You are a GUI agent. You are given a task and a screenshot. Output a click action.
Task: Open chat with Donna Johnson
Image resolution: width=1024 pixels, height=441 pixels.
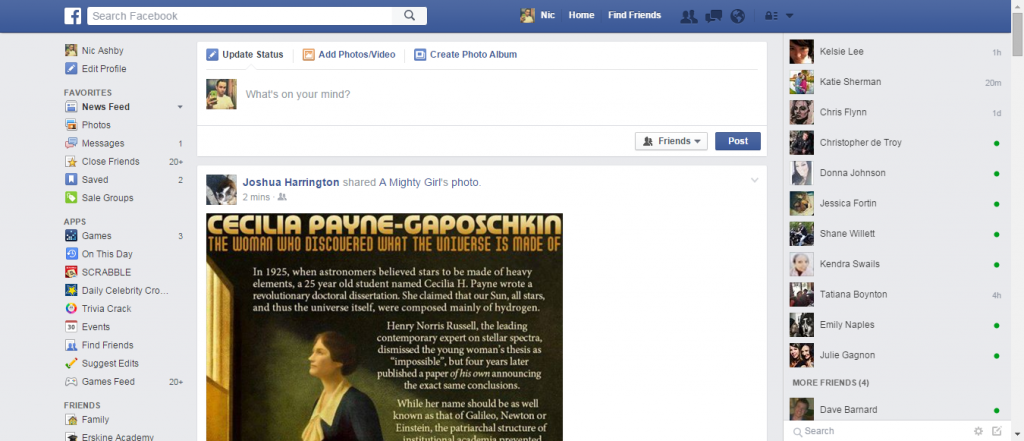pyautogui.click(x=896, y=173)
